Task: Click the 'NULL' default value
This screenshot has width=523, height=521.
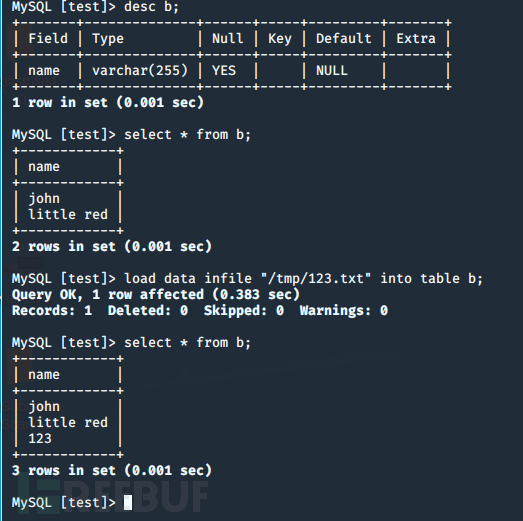Action: click(x=332, y=71)
